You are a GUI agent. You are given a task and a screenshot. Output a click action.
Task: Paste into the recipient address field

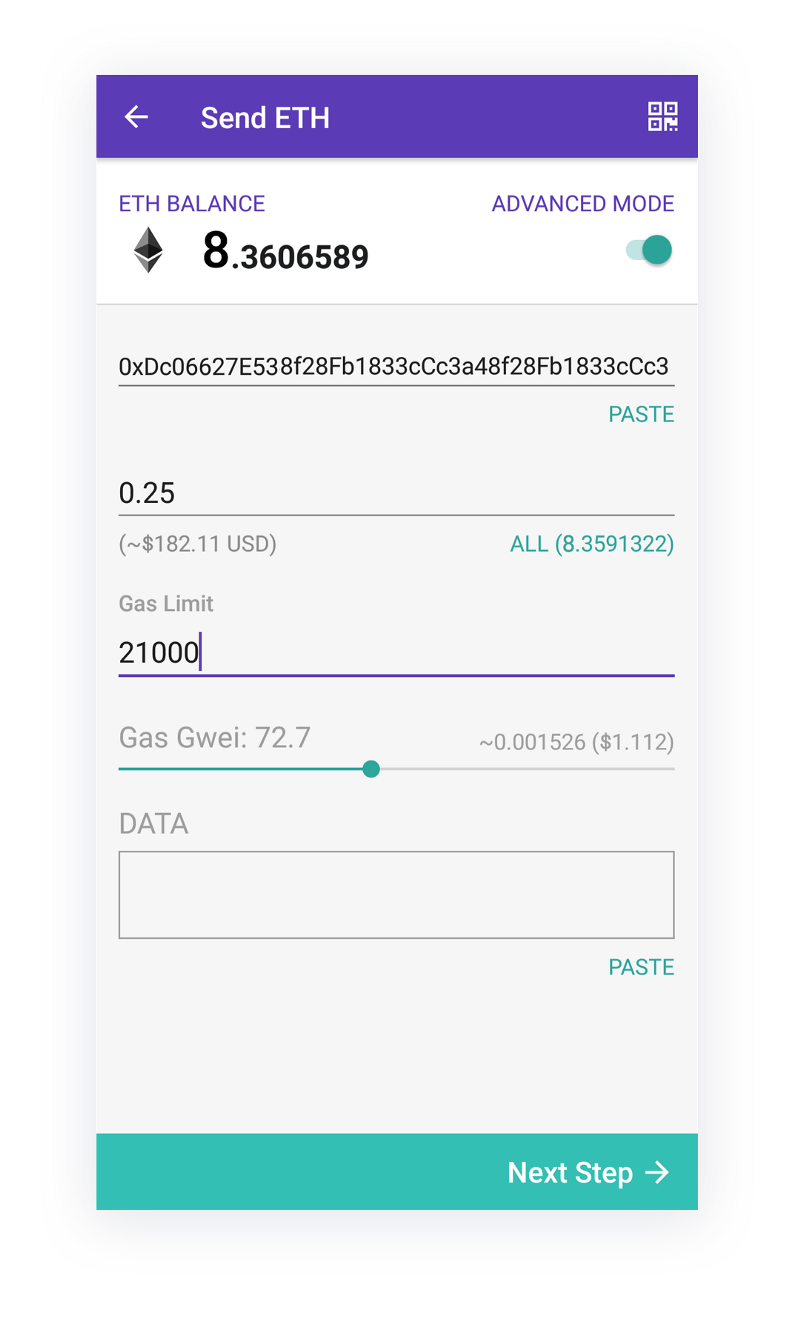641,414
